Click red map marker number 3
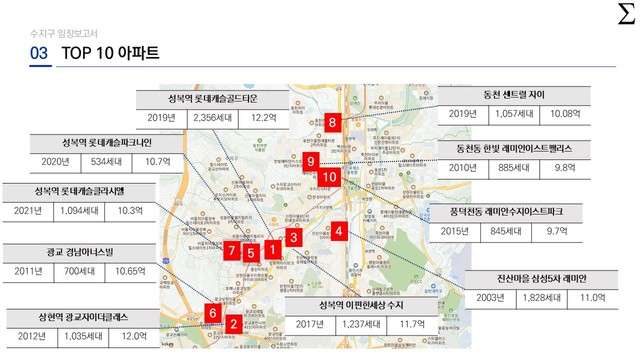 click(293, 238)
